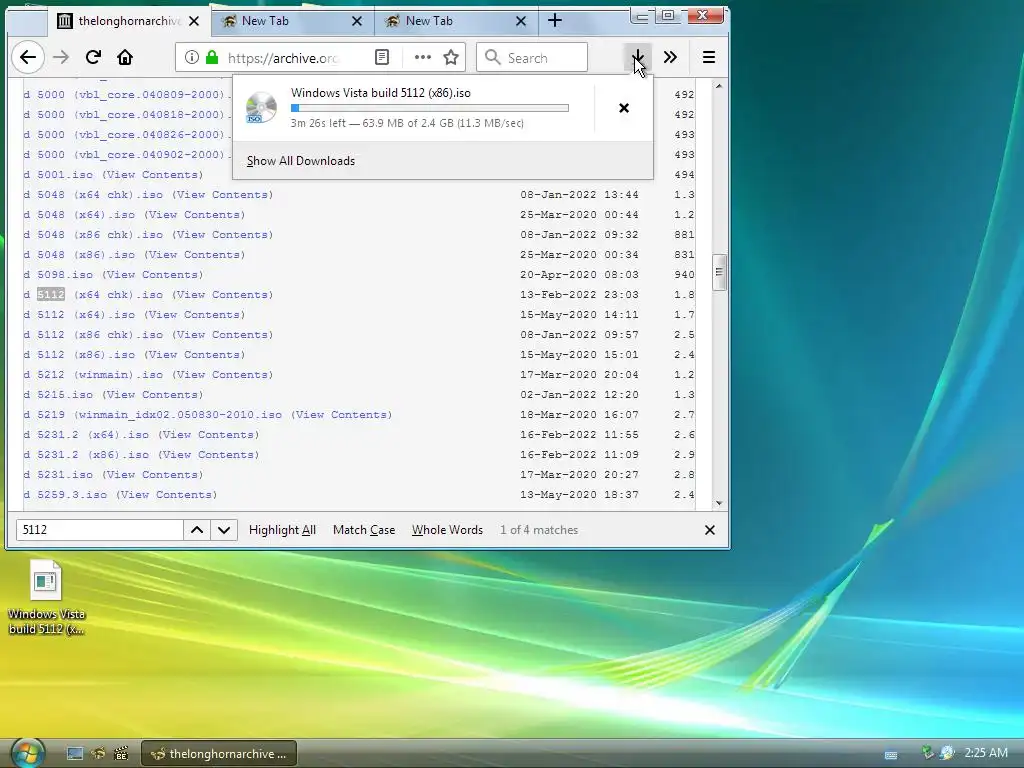The height and width of the screenshot is (768, 1024).
Task: Click the forward navigation arrow
Action: 61,57
